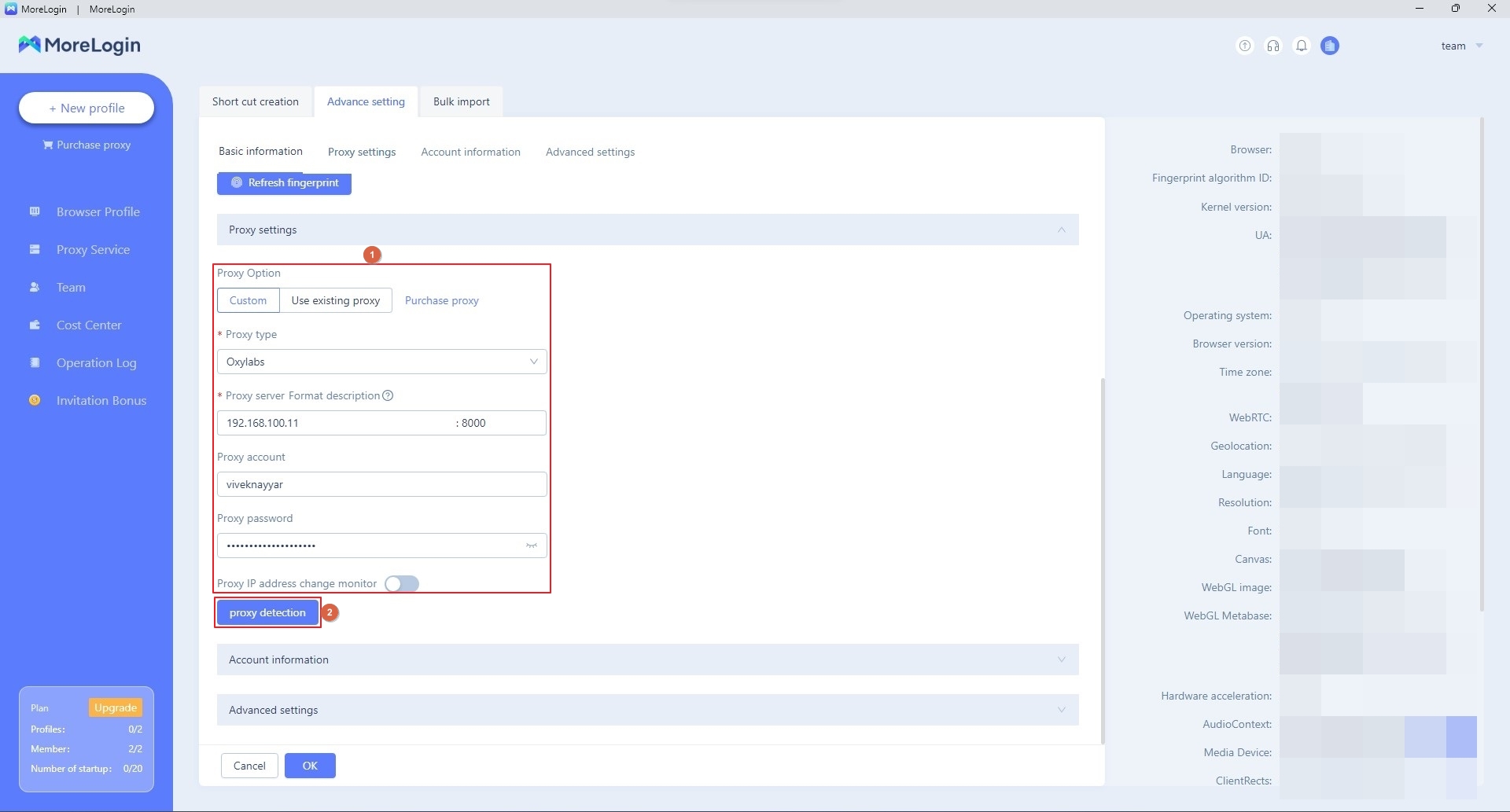Image resolution: width=1510 pixels, height=812 pixels.
Task: Select Use existing proxy option
Action: coord(336,300)
